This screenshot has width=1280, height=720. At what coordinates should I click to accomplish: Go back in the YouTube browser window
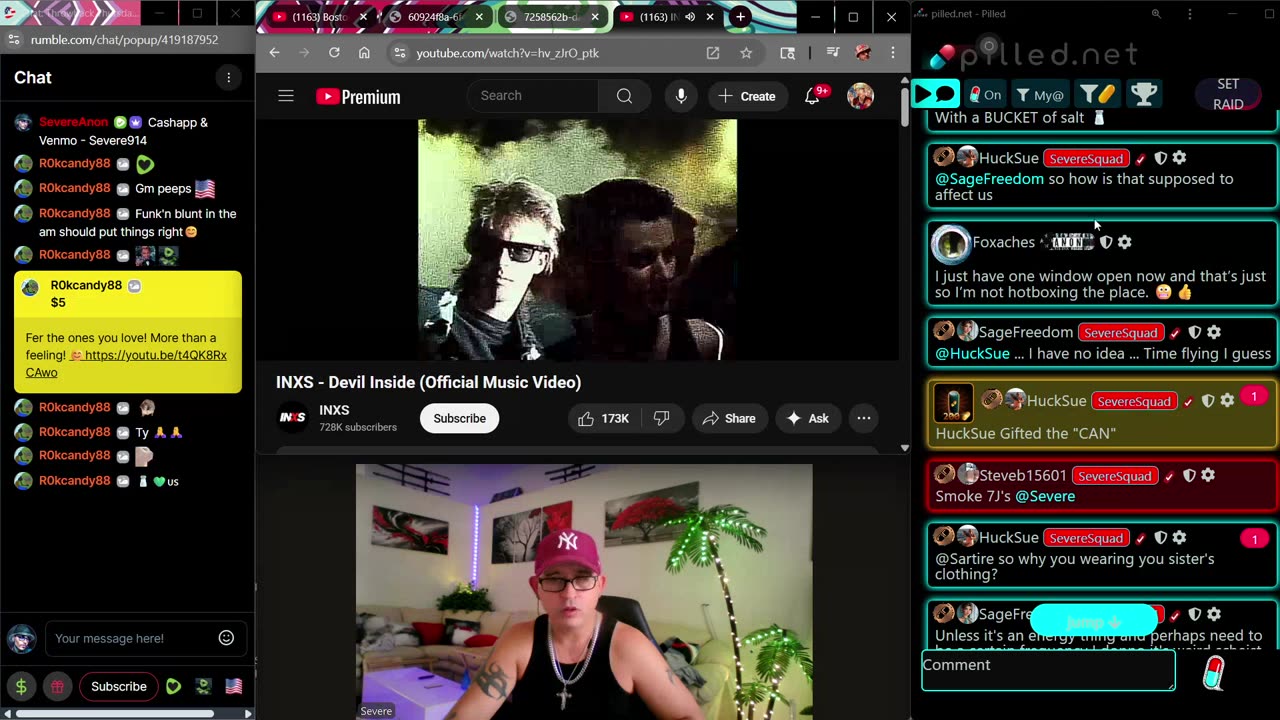[x=274, y=53]
